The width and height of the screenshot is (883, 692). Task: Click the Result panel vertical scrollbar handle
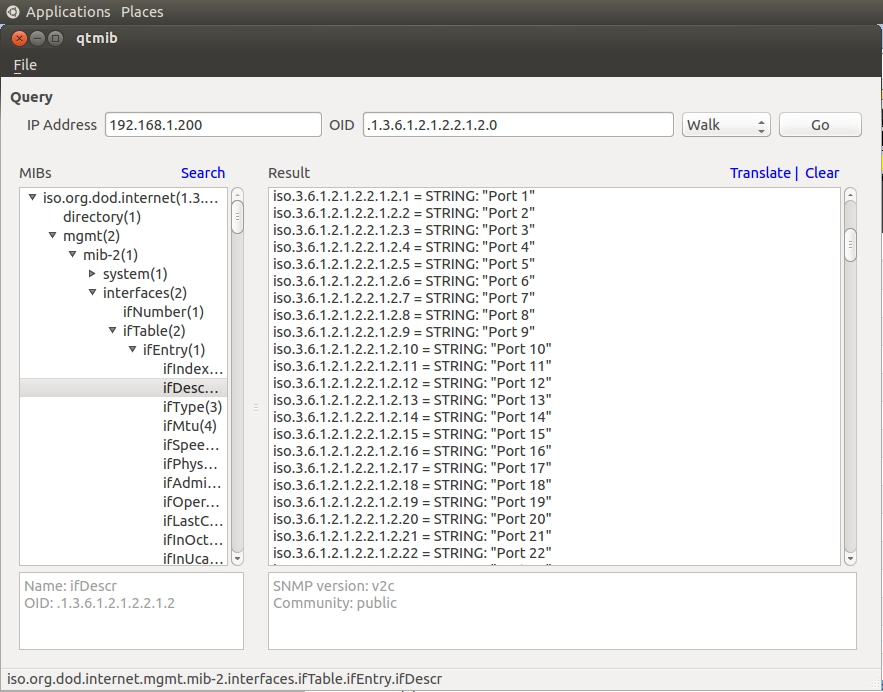850,244
